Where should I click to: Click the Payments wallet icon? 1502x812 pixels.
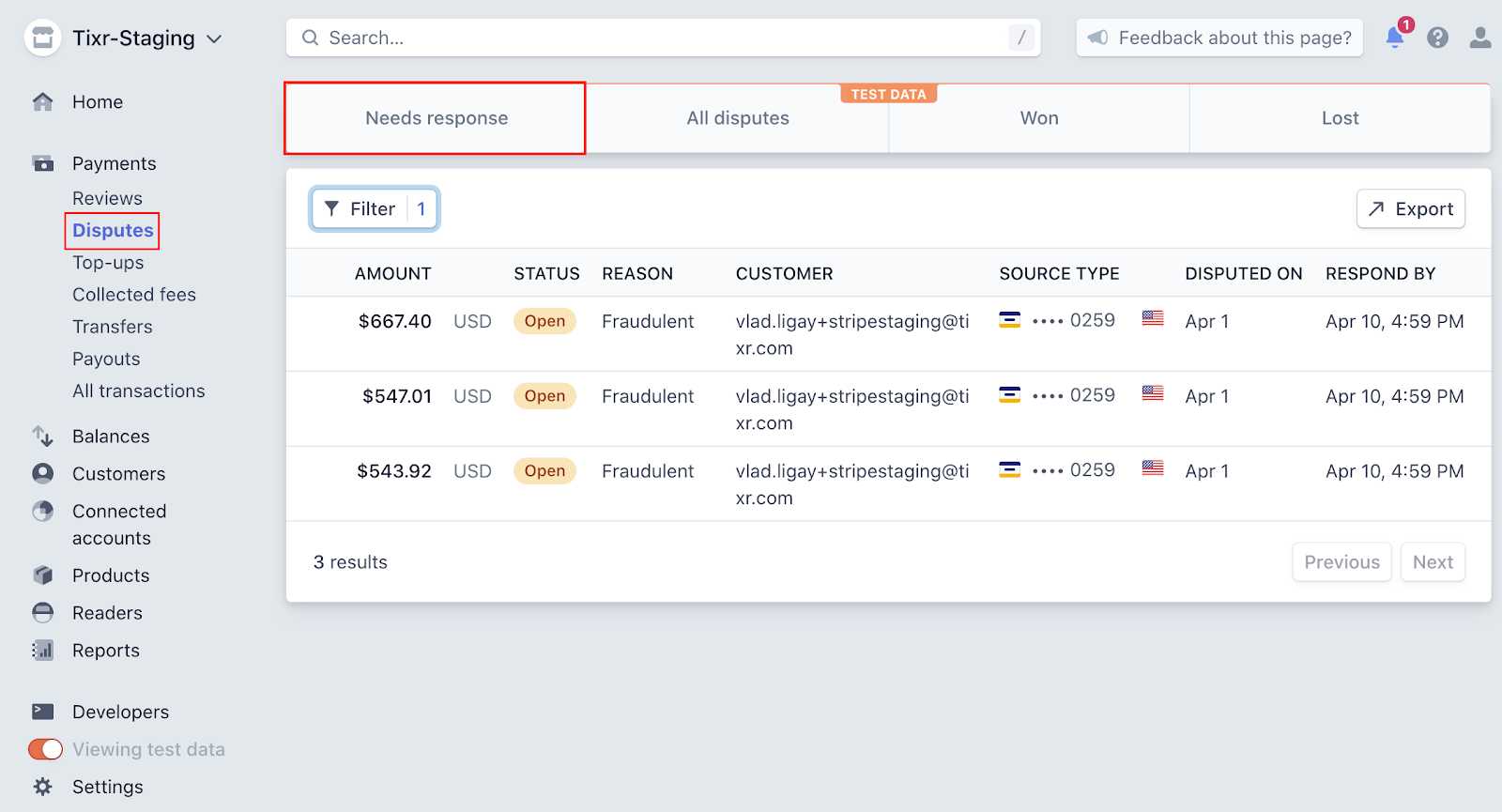point(43,163)
